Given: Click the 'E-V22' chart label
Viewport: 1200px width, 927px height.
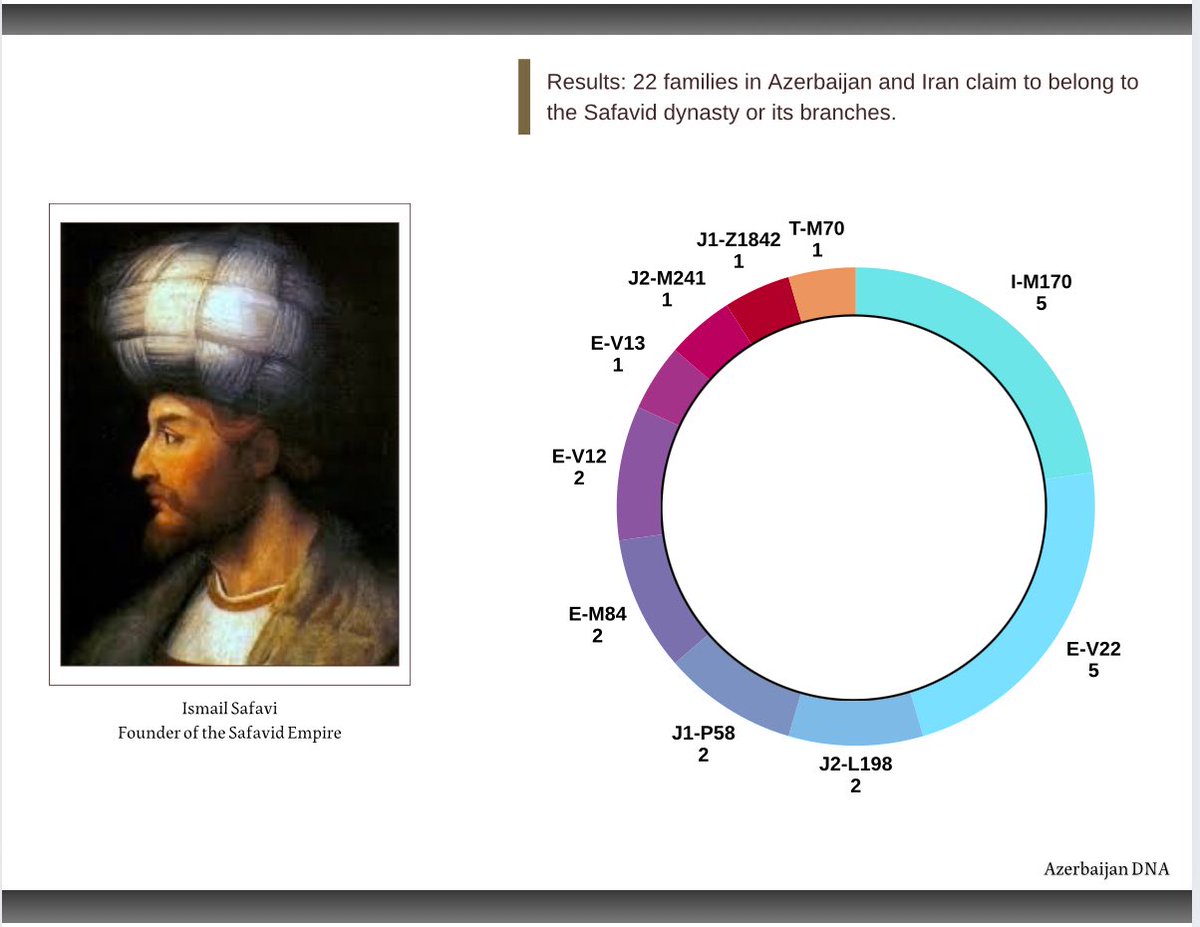Looking at the screenshot, I should [x=1093, y=649].
